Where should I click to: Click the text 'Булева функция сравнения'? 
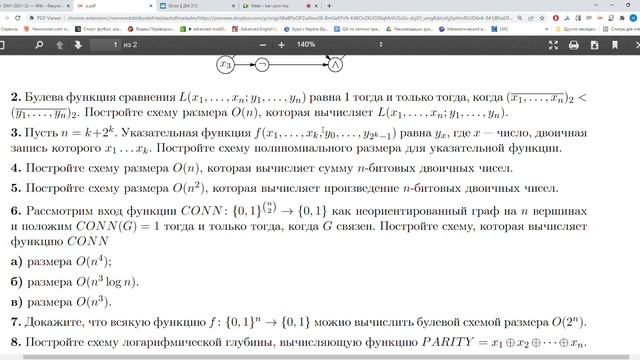[x=100, y=97]
